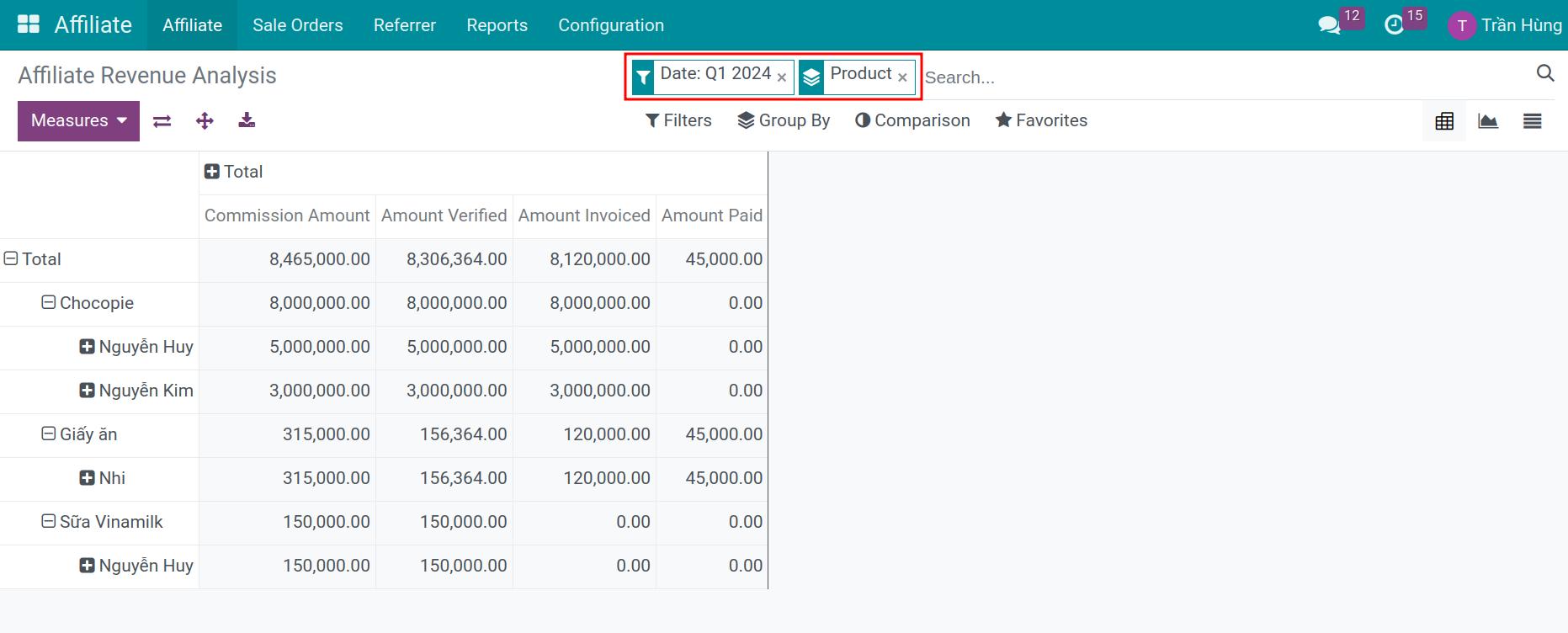Click Nguyễn Huy Chocopie verified 5,000,000.00

444,347
